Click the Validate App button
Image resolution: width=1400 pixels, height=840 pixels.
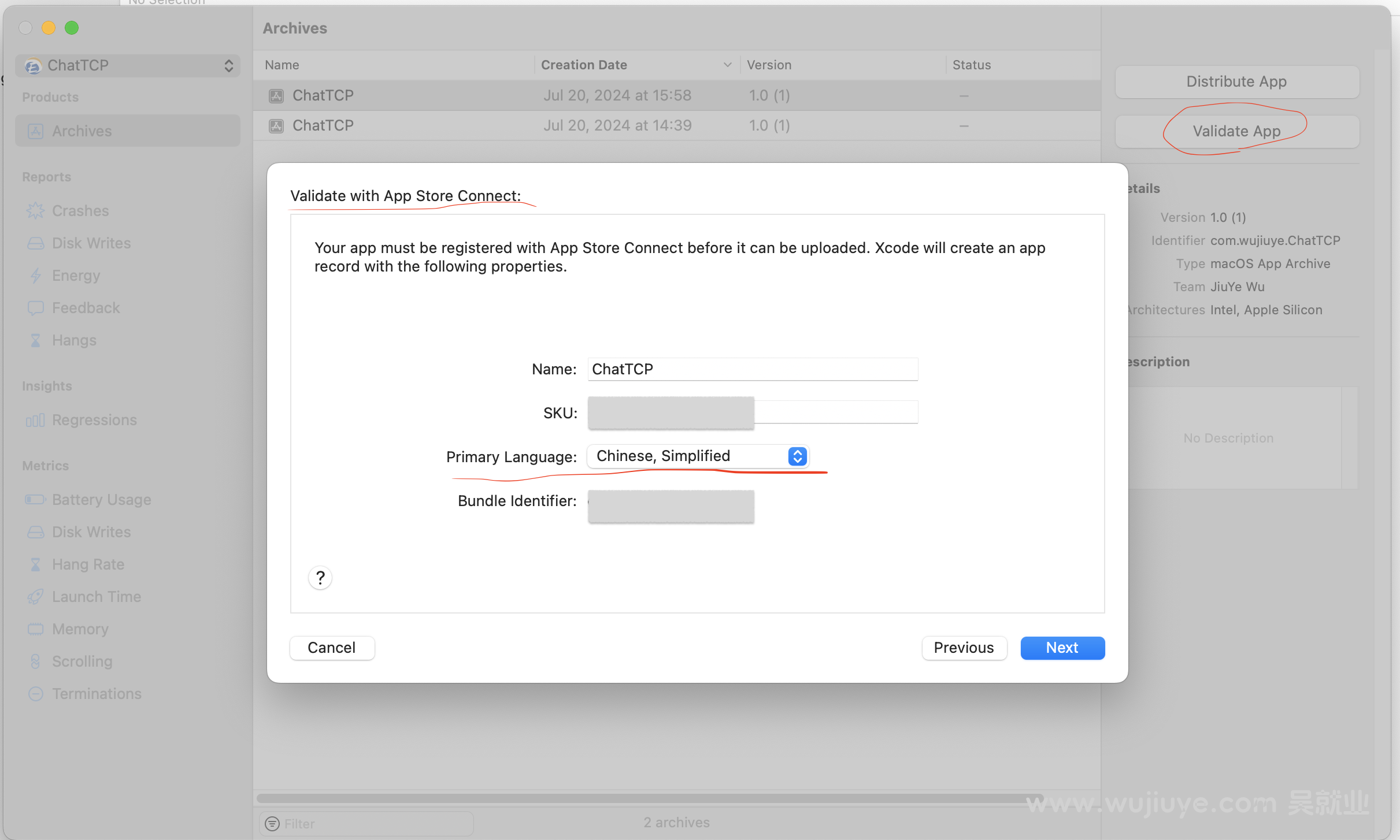click(1237, 131)
